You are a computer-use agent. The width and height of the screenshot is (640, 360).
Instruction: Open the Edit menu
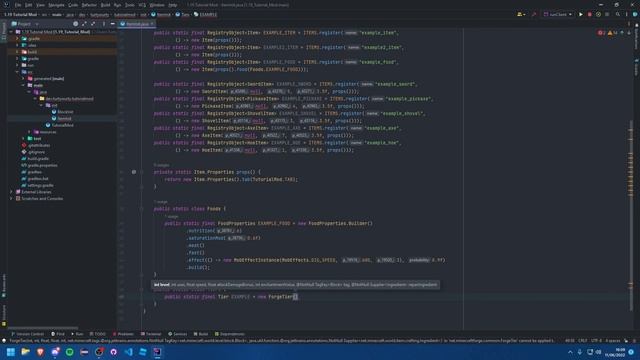point(28,5)
